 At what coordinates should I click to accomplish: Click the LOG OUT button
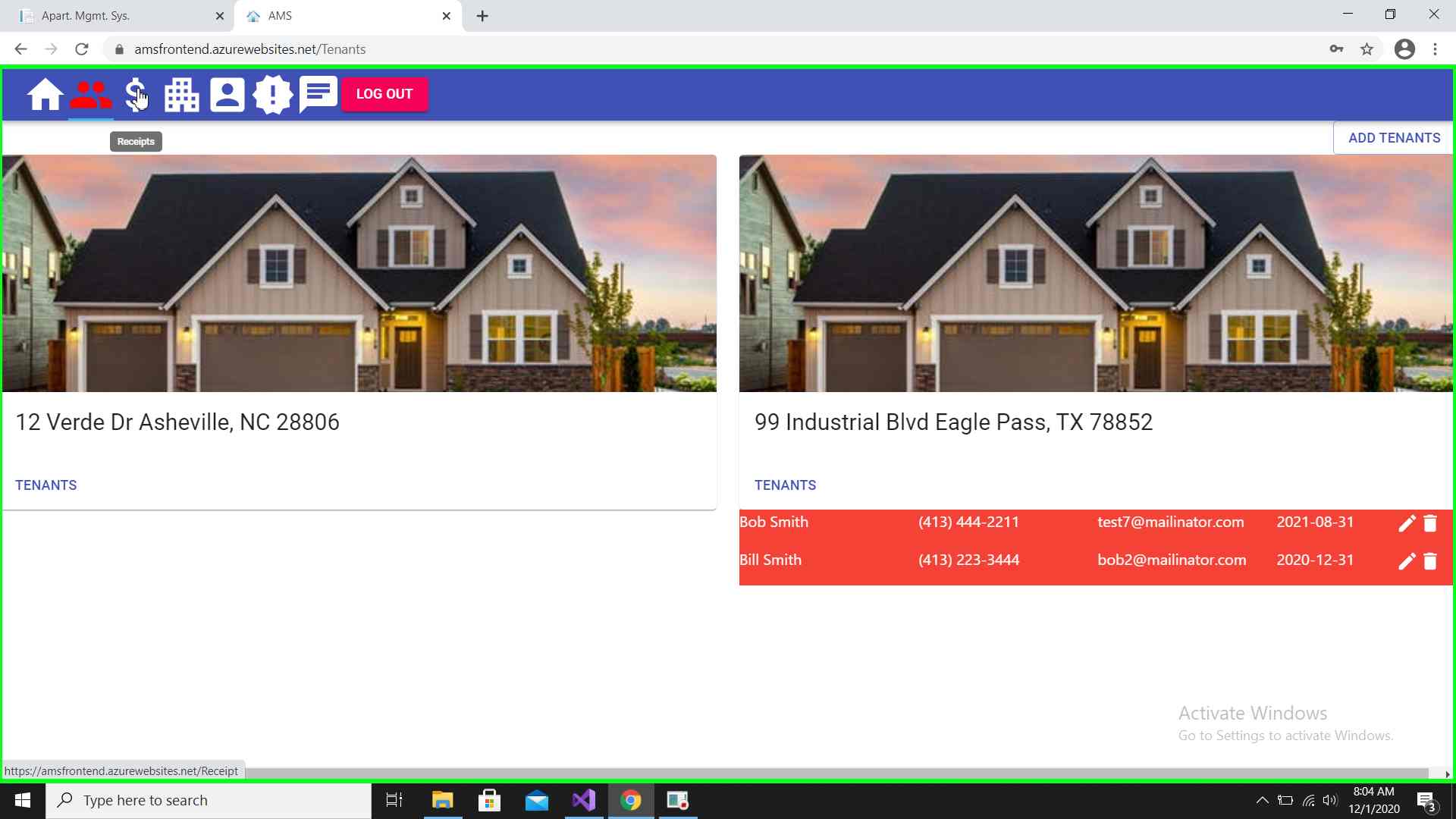pyautogui.click(x=384, y=94)
